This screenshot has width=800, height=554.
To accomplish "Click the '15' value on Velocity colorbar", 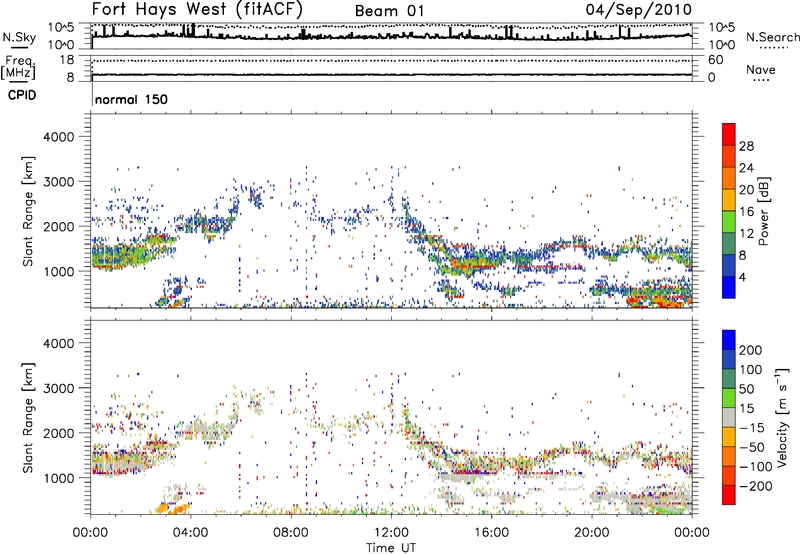I will (x=746, y=409).
